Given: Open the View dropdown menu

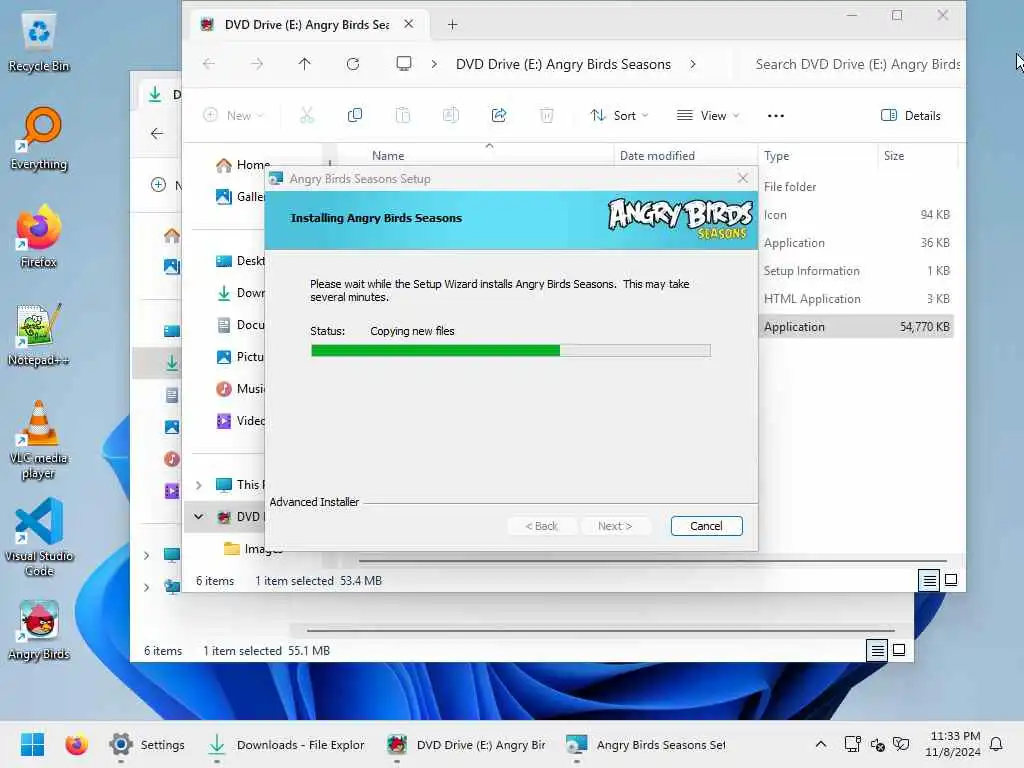Looking at the screenshot, I should pyautogui.click(x=708, y=116).
